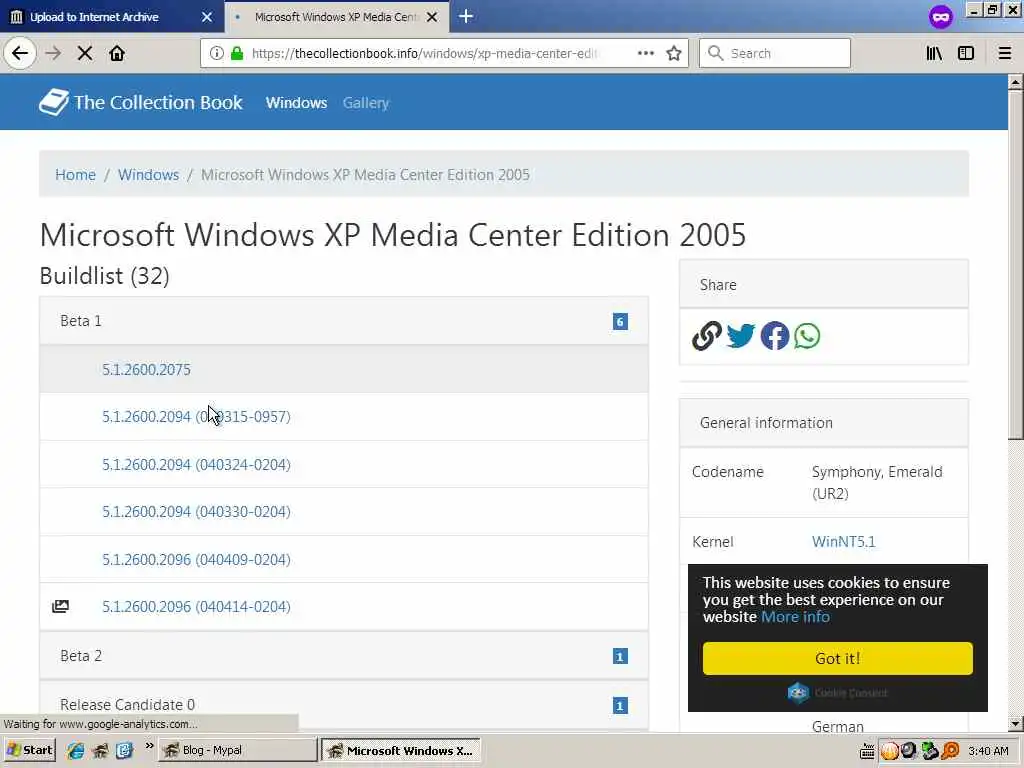Click the browser Search field
This screenshot has height=768, width=1024.
[x=775, y=53]
